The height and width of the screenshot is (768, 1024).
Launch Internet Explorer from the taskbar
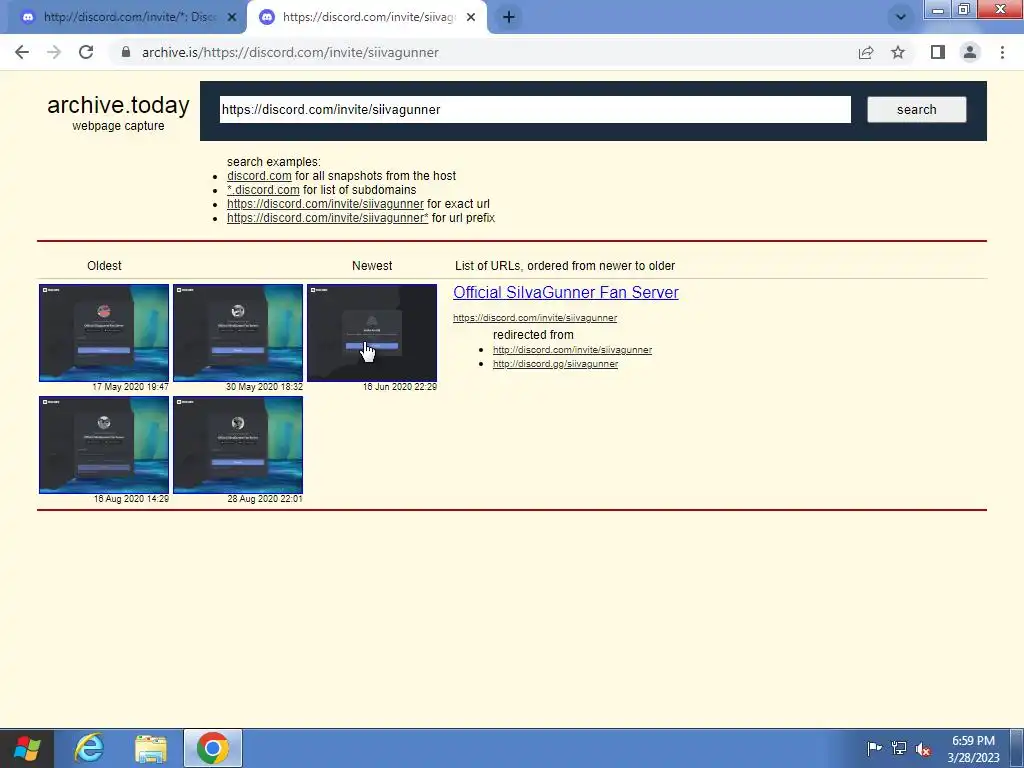coord(89,748)
